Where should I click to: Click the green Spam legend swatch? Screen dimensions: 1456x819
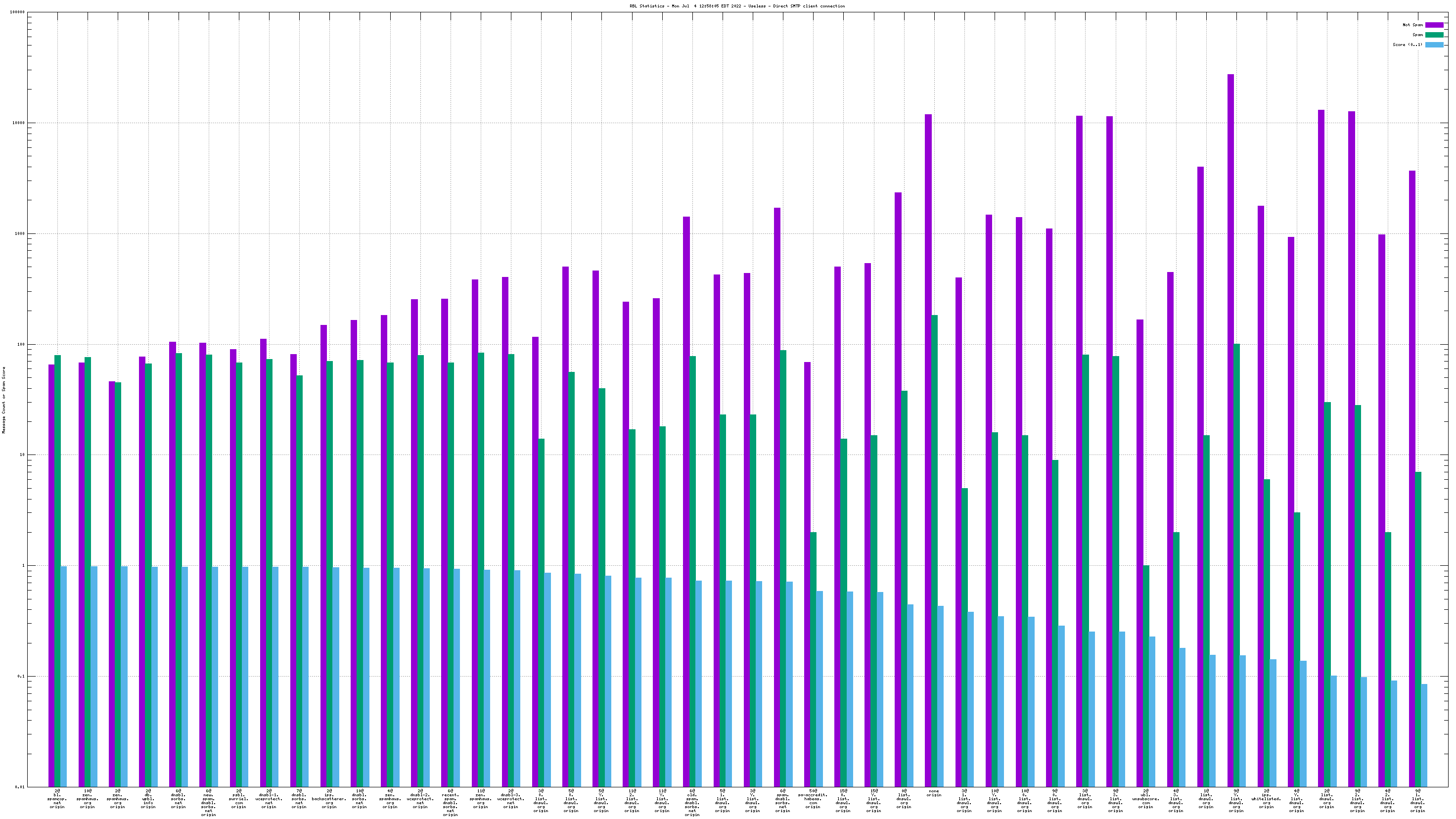click(x=1434, y=35)
